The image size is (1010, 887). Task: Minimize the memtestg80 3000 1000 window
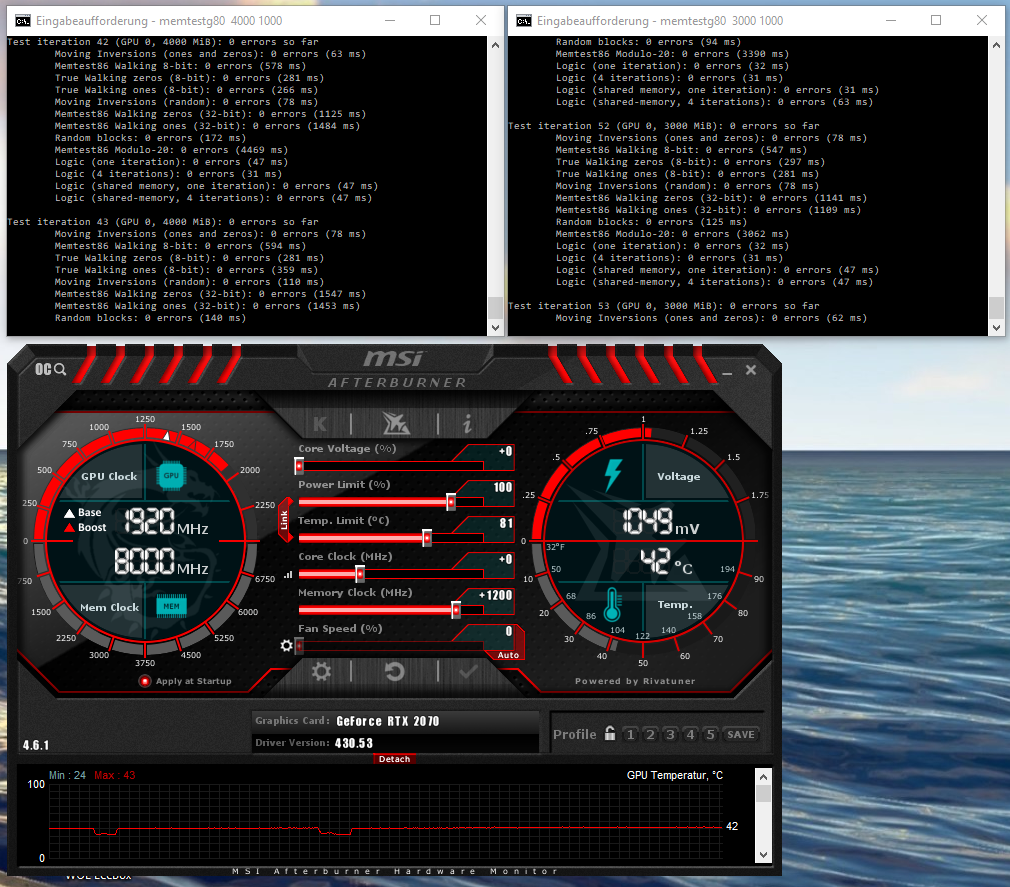click(x=891, y=20)
